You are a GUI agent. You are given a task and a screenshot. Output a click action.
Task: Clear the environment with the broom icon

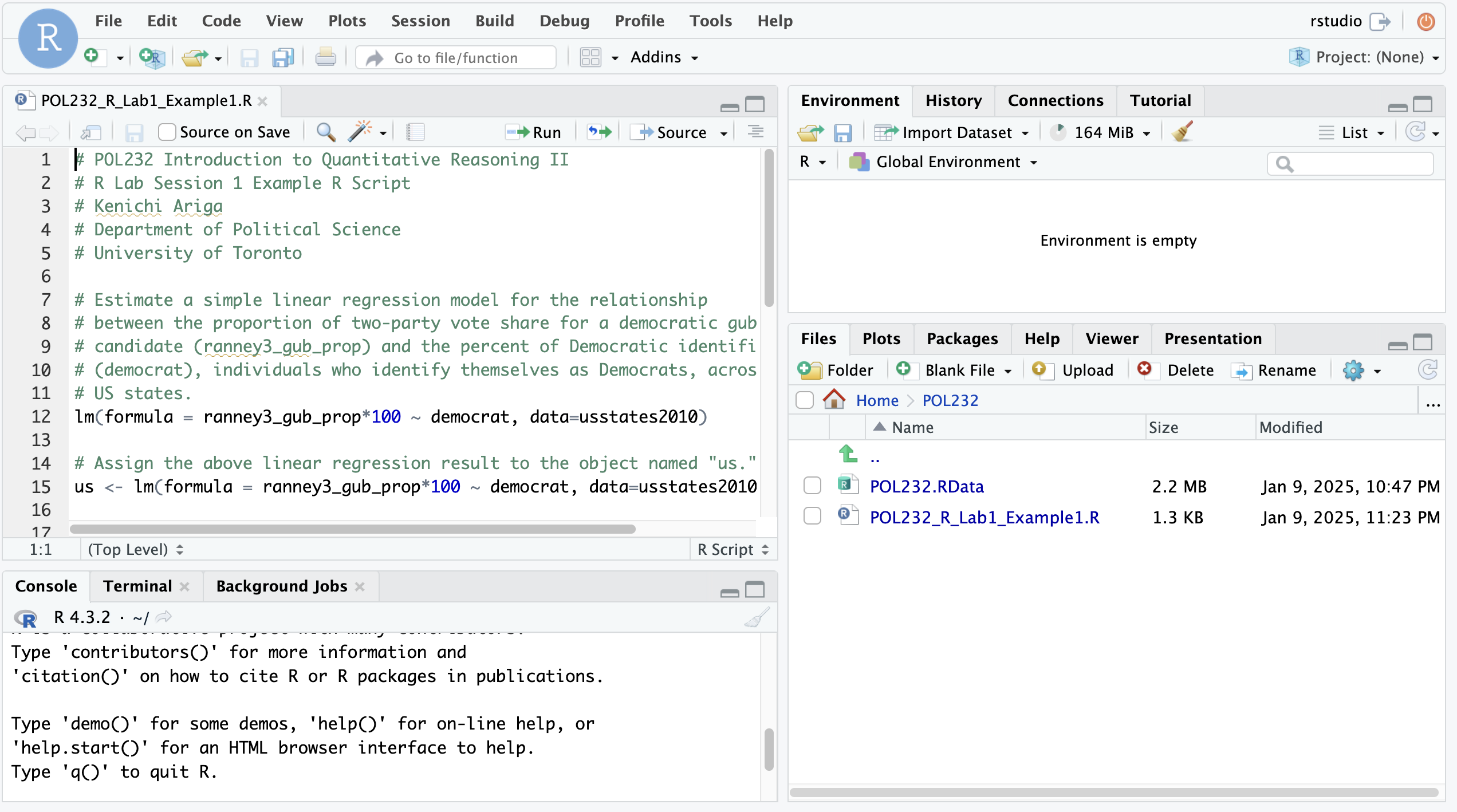click(1182, 132)
